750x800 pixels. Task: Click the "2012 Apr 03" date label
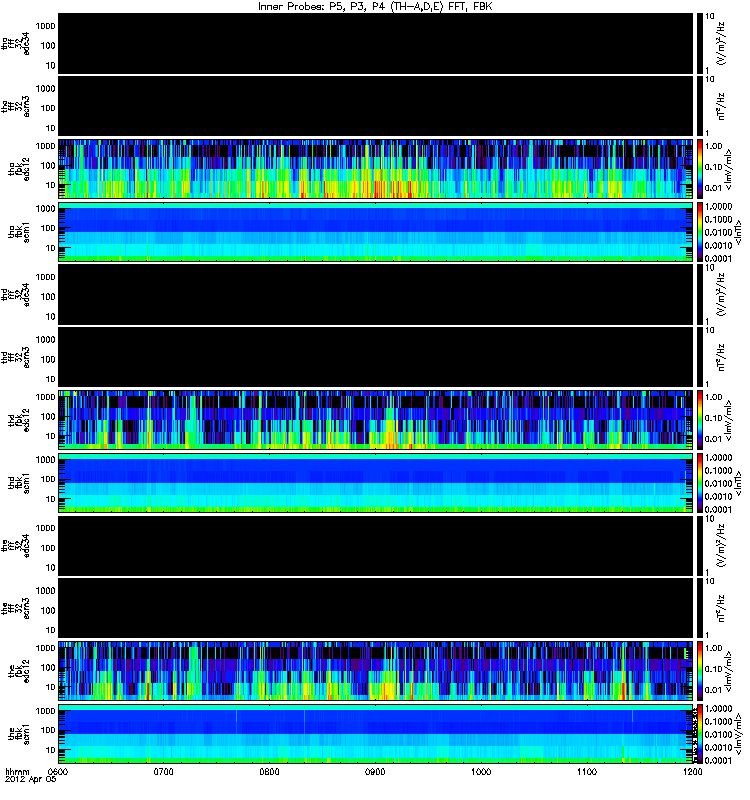[x=31, y=780]
